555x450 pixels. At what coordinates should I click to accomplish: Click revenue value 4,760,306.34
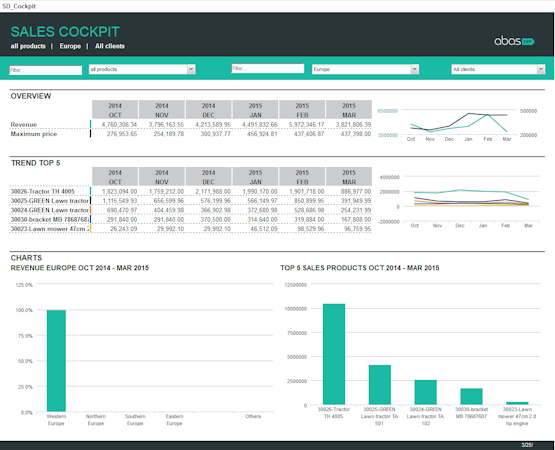click(x=119, y=125)
